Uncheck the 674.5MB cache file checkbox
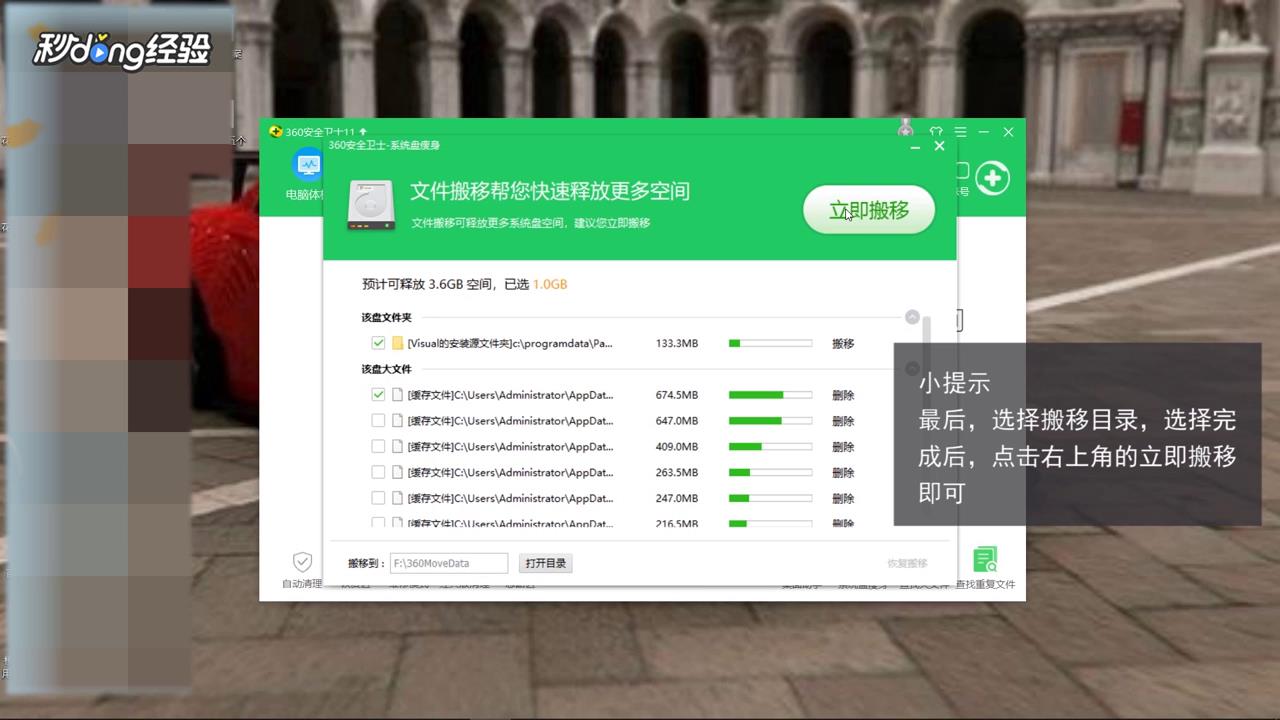The width and height of the screenshot is (1280, 720). 378,395
